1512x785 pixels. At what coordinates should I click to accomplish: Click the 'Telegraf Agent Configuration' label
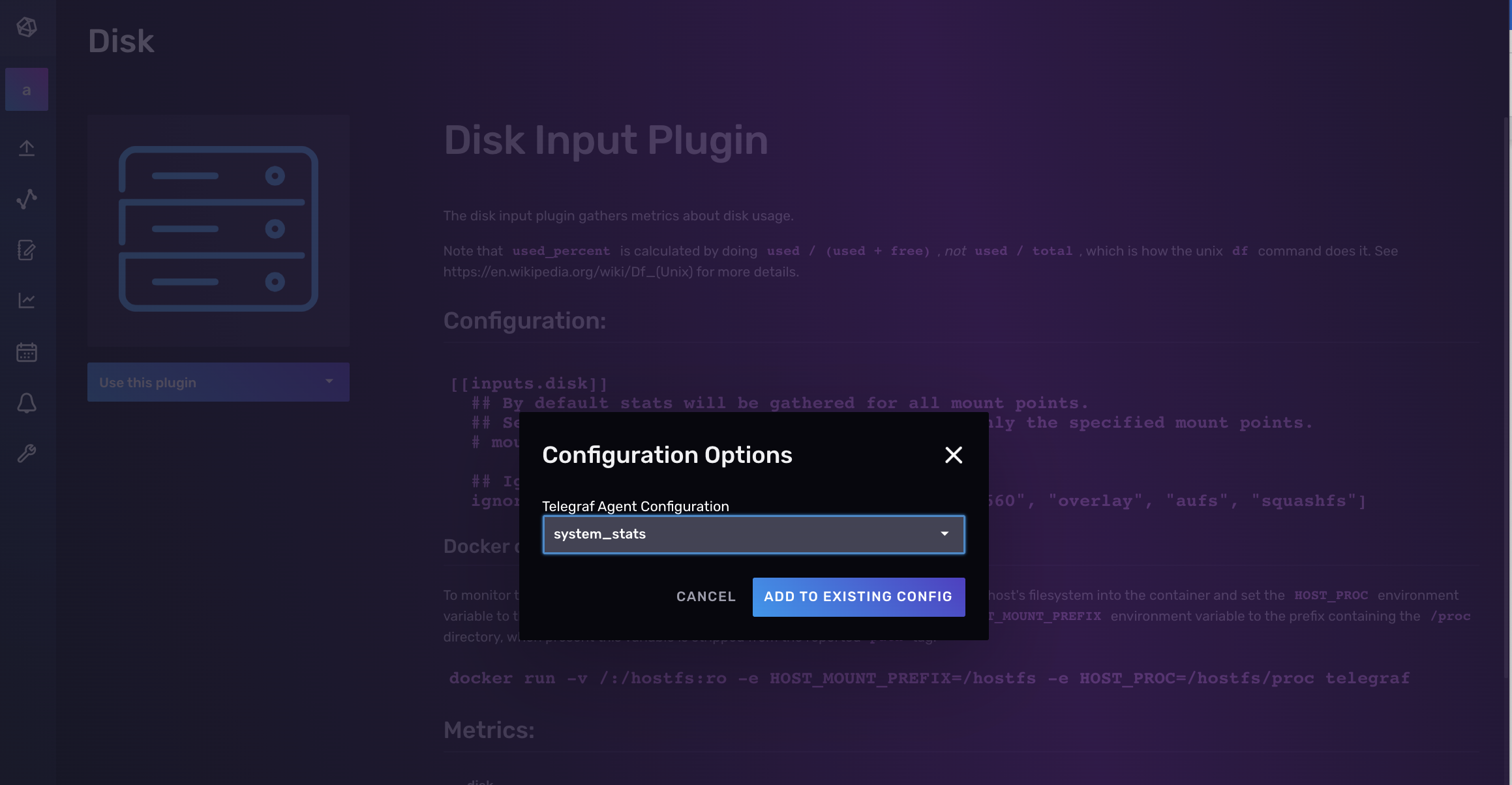pos(635,507)
